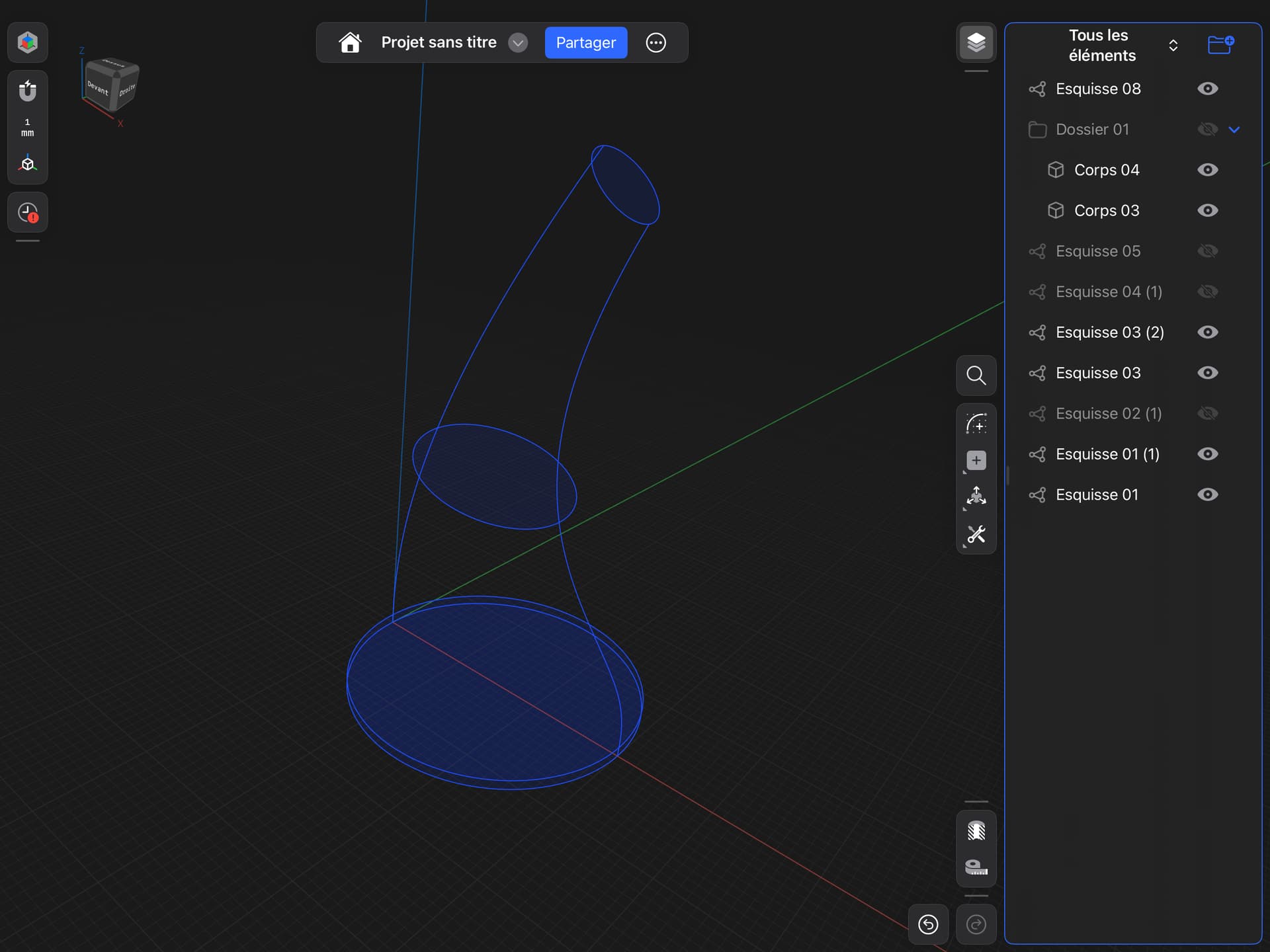Open the history clock with warning
Viewport: 1270px width, 952px height.
(x=28, y=212)
